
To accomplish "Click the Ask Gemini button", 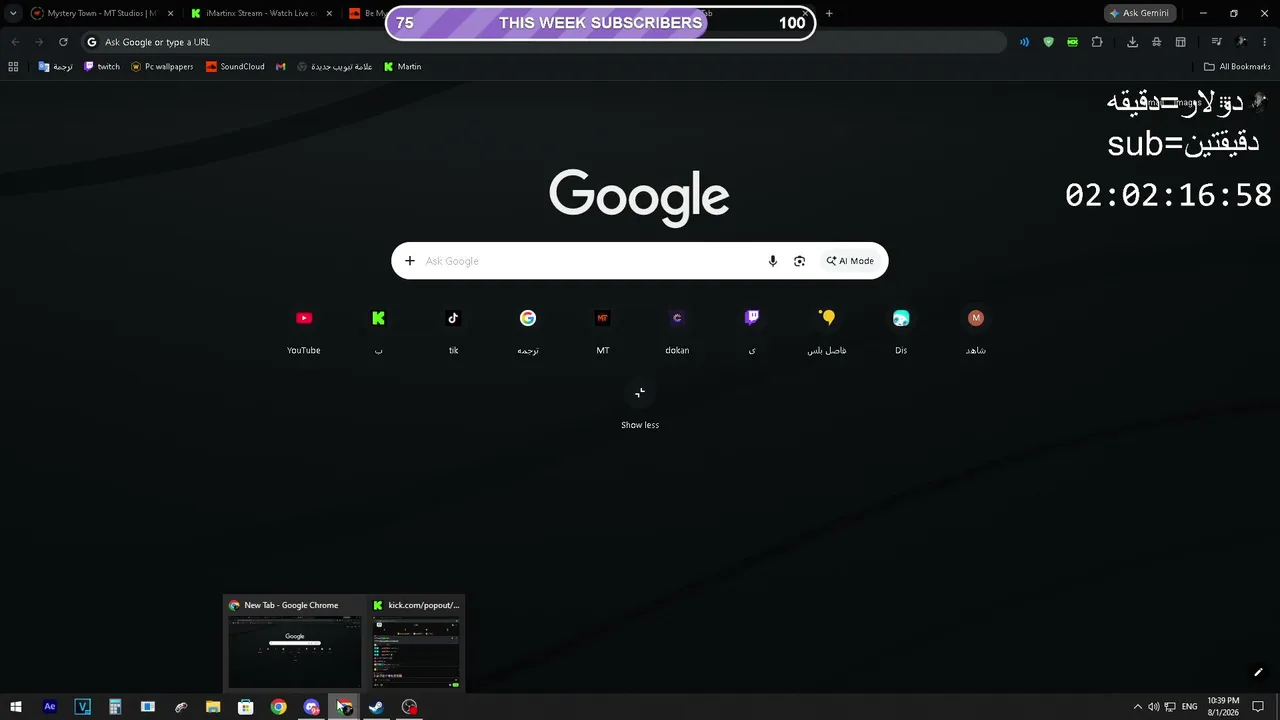I will pyautogui.click(x=1139, y=13).
